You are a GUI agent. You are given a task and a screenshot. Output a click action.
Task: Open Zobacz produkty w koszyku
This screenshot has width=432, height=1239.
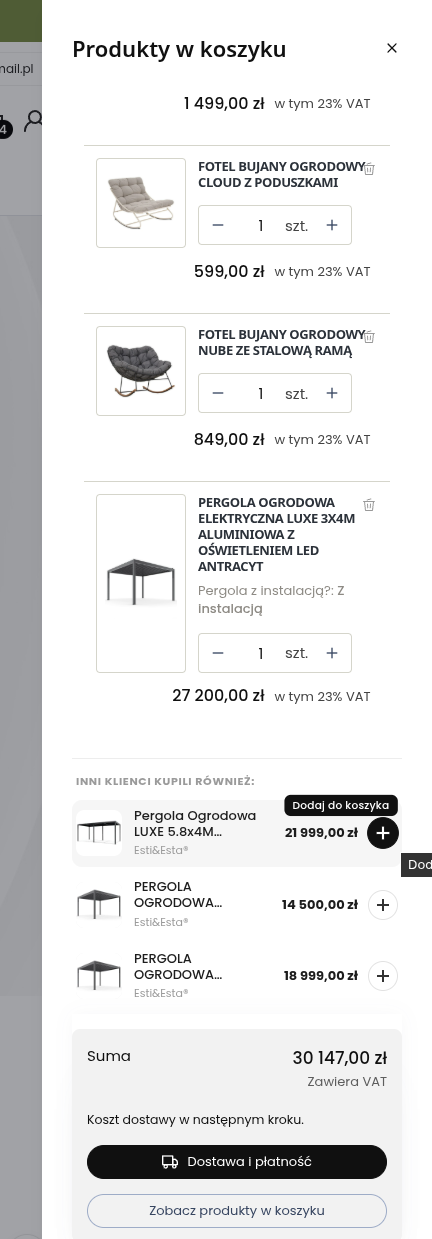[237, 1210]
